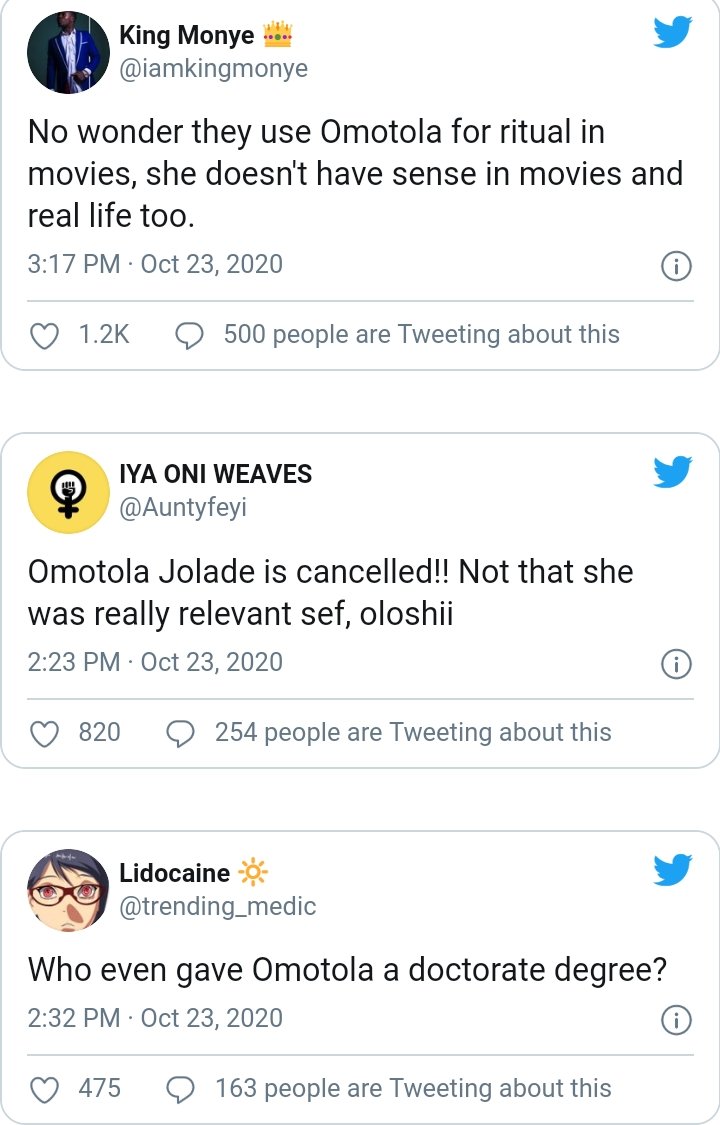720x1125 pixels.
Task: Open Lidocaine anime avatar
Action: 67,890
